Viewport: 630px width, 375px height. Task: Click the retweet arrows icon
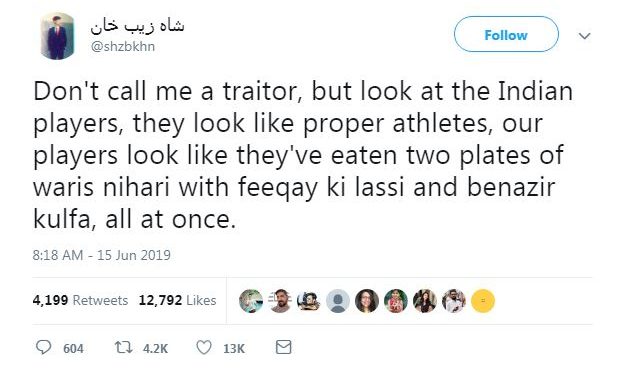pyautogui.click(x=123, y=347)
